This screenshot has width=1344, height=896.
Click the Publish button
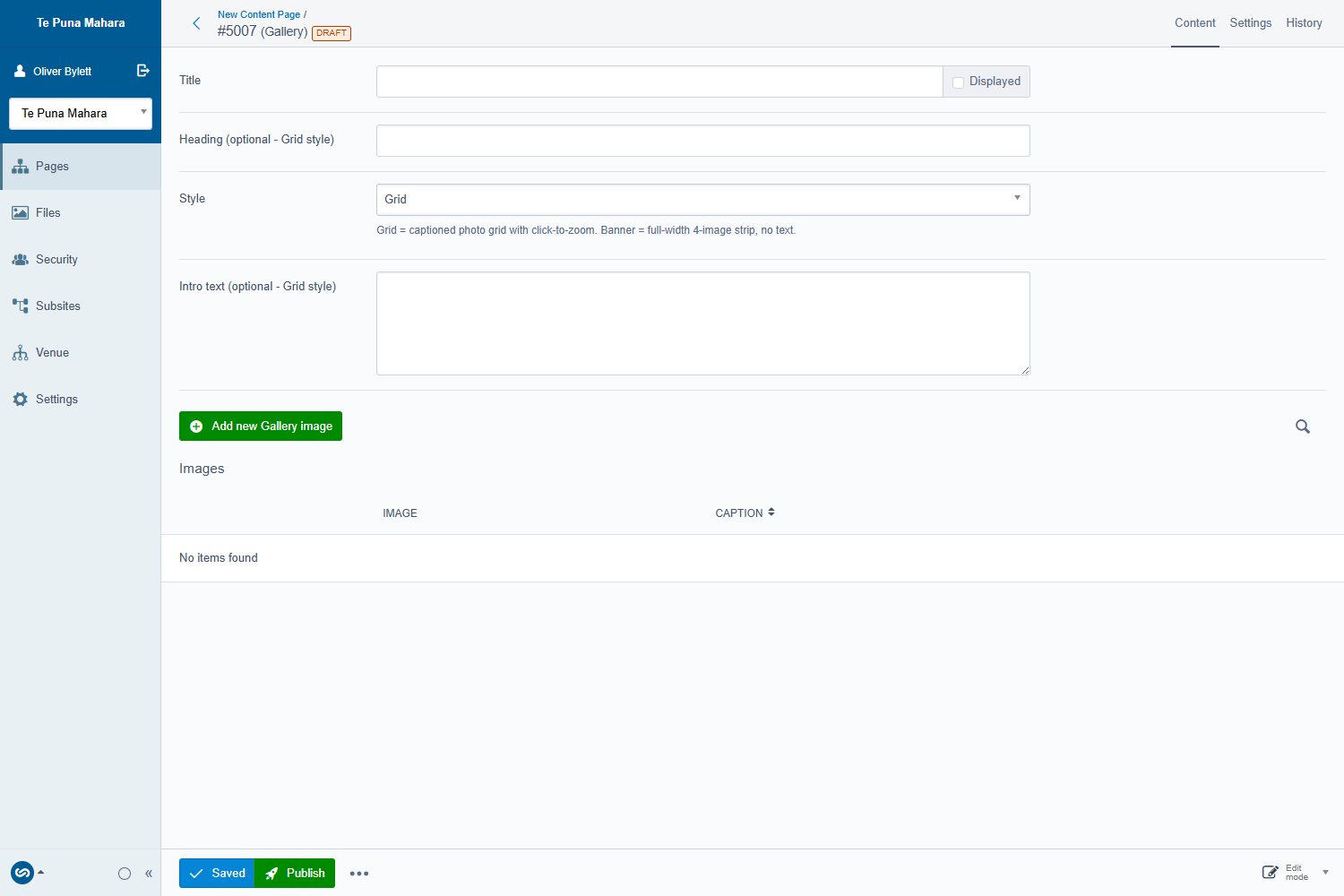pyautogui.click(x=295, y=874)
